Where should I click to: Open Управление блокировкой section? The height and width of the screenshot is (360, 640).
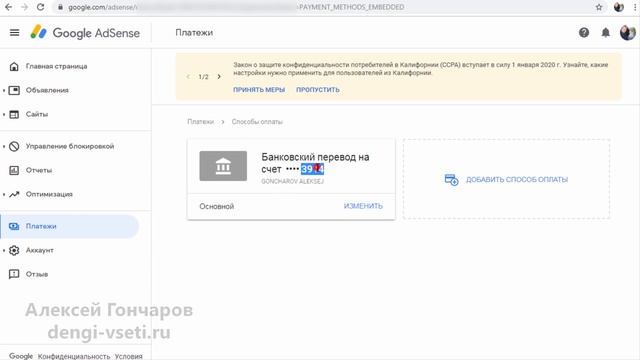70,146
